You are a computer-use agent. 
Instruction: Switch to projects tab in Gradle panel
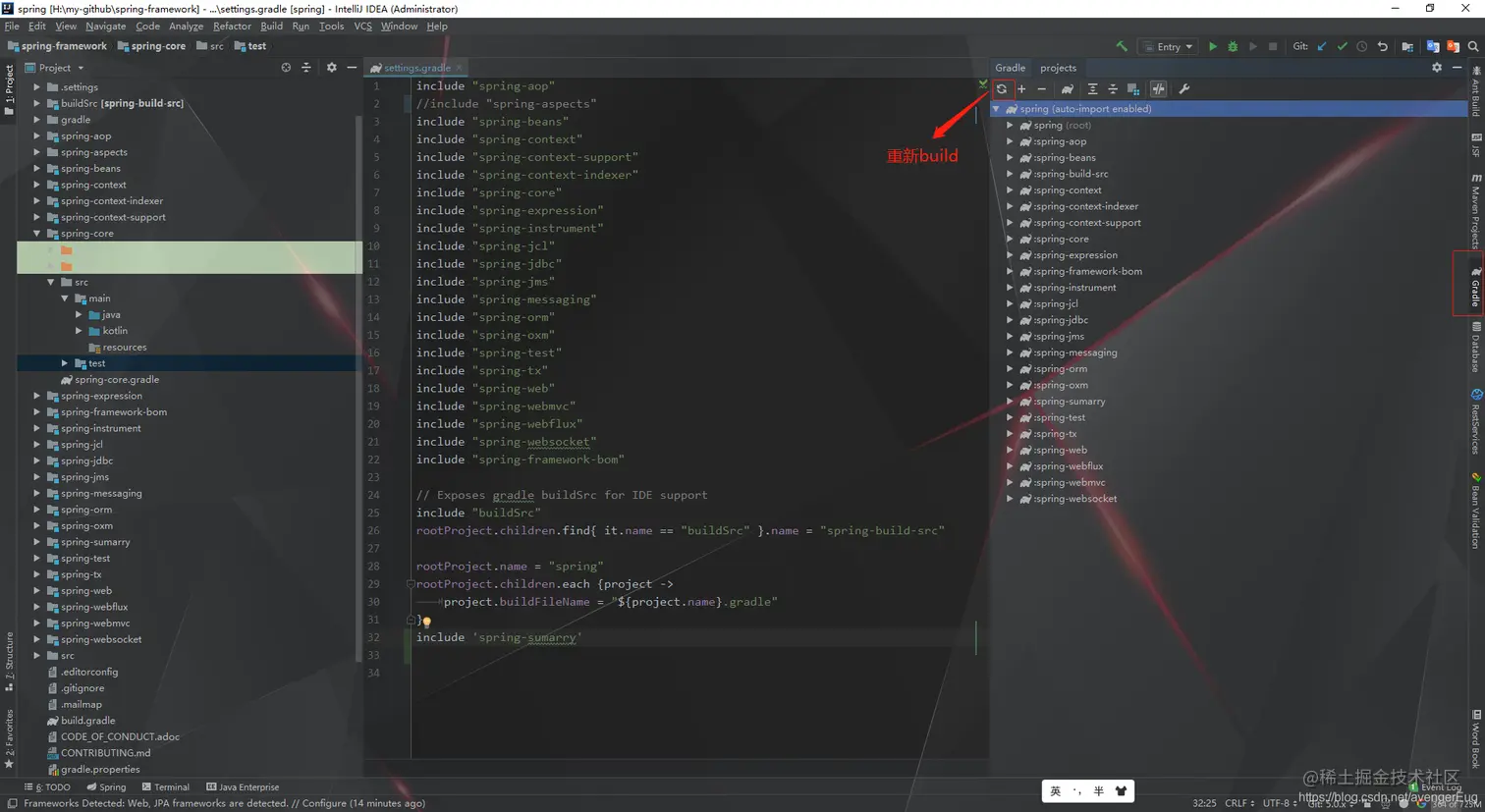[1058, 68]
